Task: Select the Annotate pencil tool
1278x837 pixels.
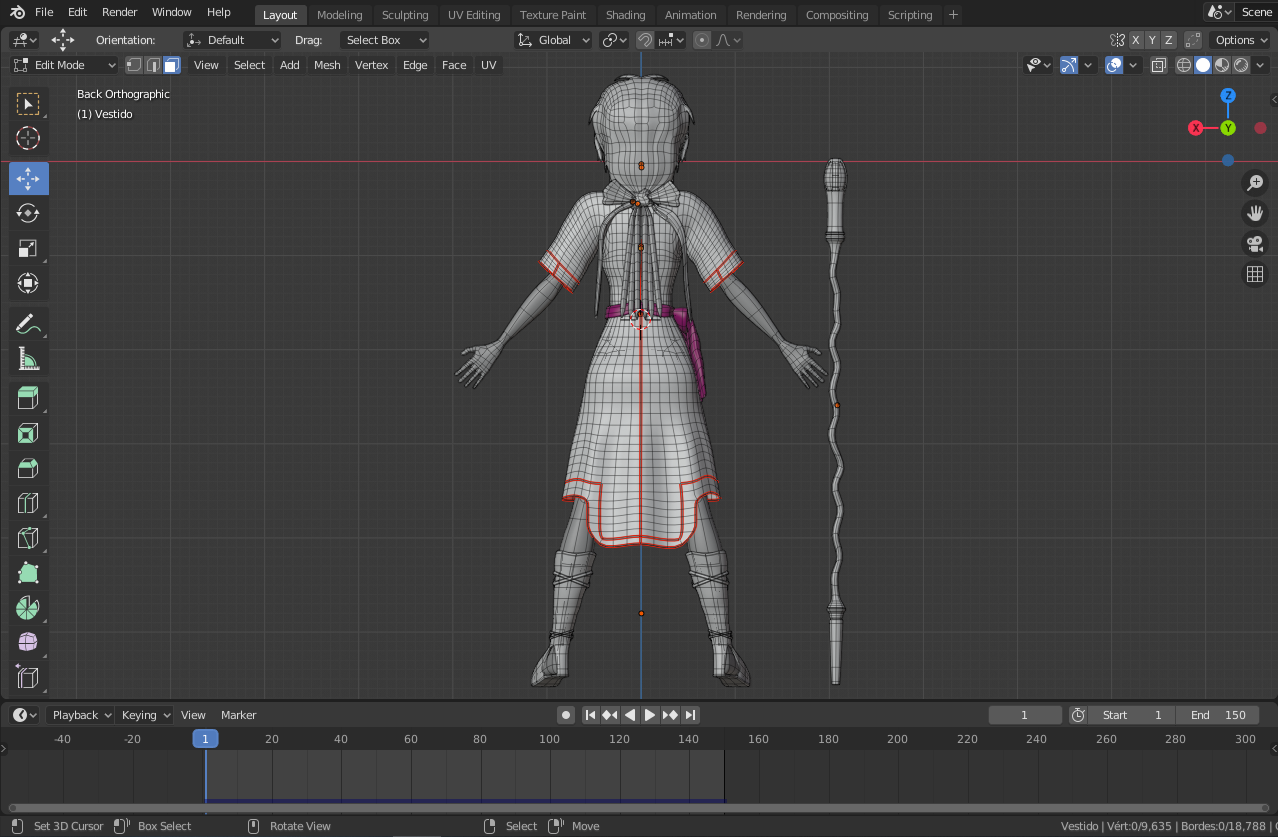Action: pos(28,324)
